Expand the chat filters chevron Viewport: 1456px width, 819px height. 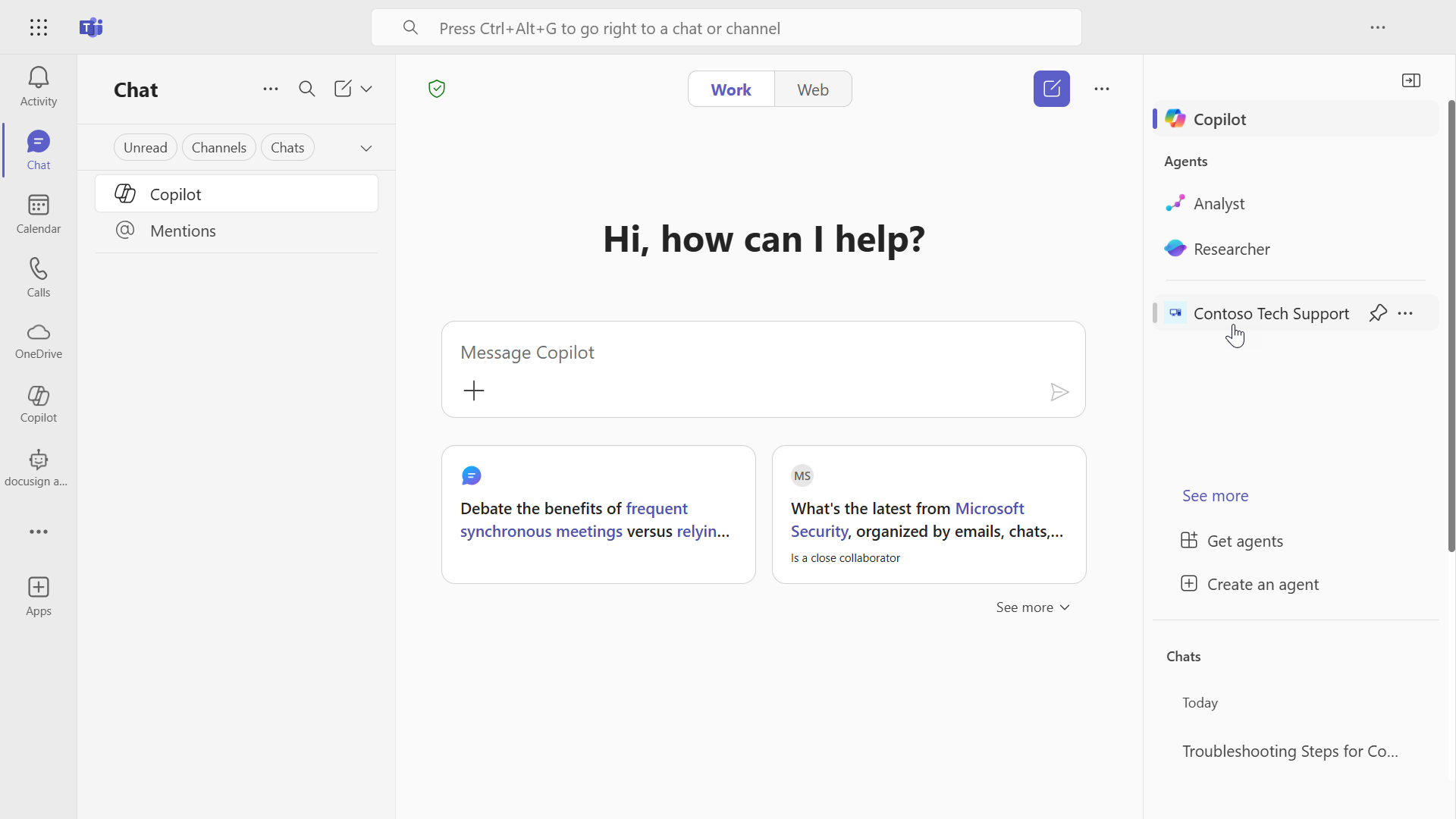(x=366, y=148)
